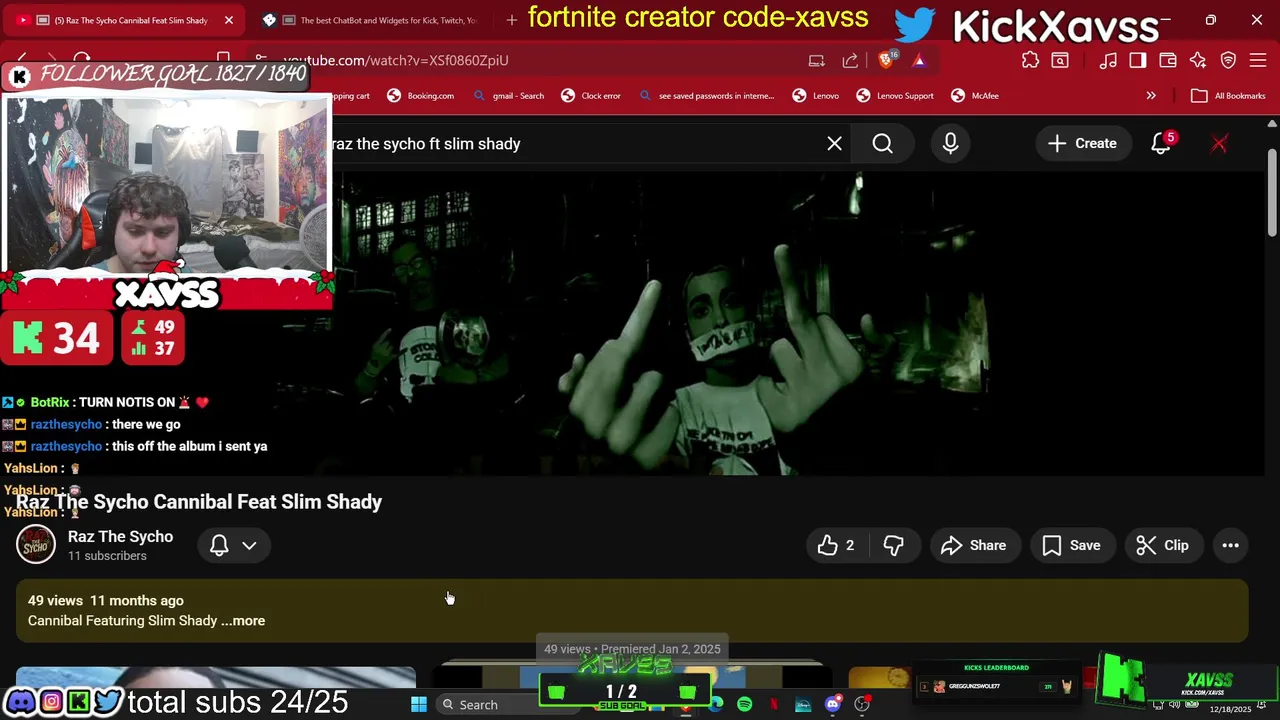The width and height of the screenshot is (1280, 720).
Task: Open the browser hamburger main menu
Action: (1258, 60)
